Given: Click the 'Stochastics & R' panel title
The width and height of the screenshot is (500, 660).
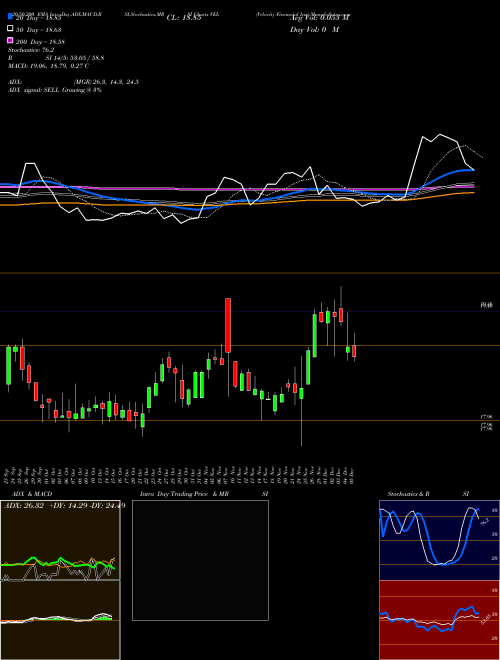Looking at the screenshot, I should [408, 494].
